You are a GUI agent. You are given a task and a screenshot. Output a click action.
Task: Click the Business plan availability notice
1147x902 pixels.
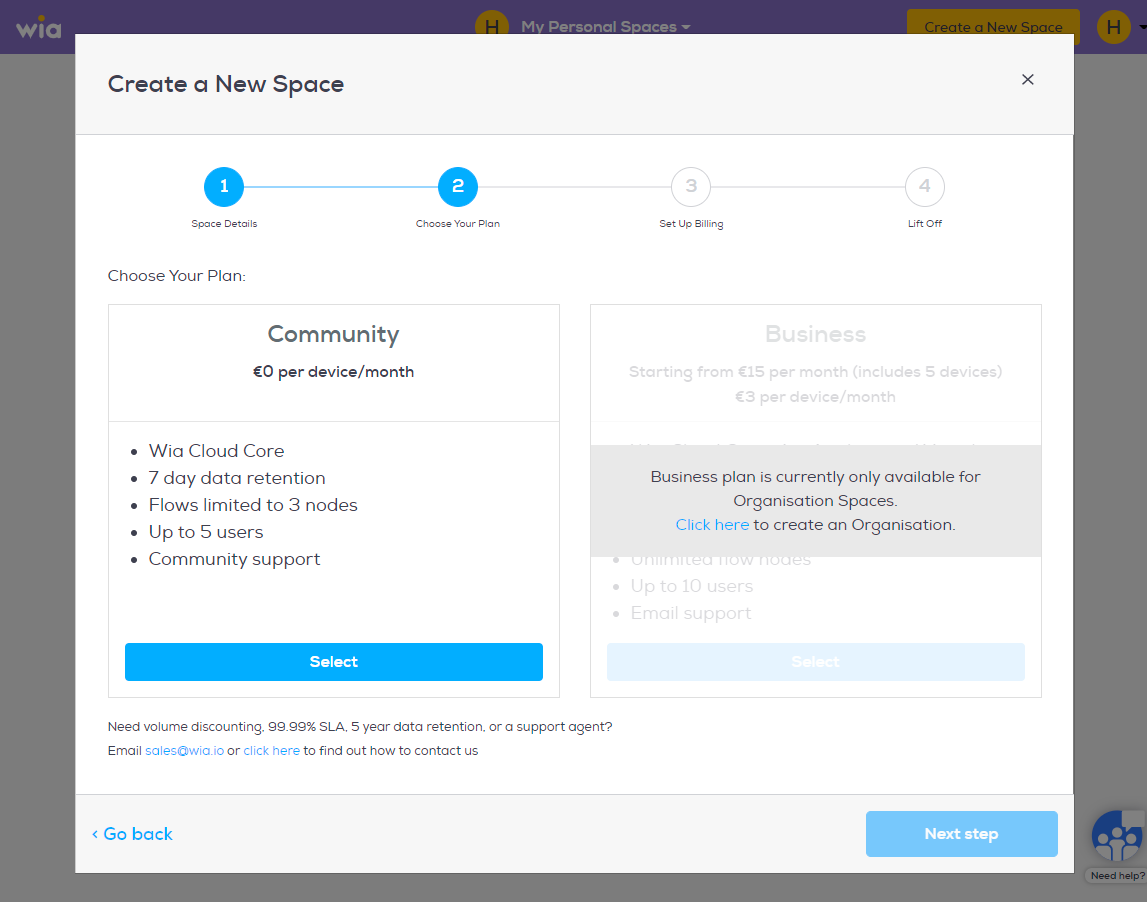pyautogui.click(x=816, y=500)
